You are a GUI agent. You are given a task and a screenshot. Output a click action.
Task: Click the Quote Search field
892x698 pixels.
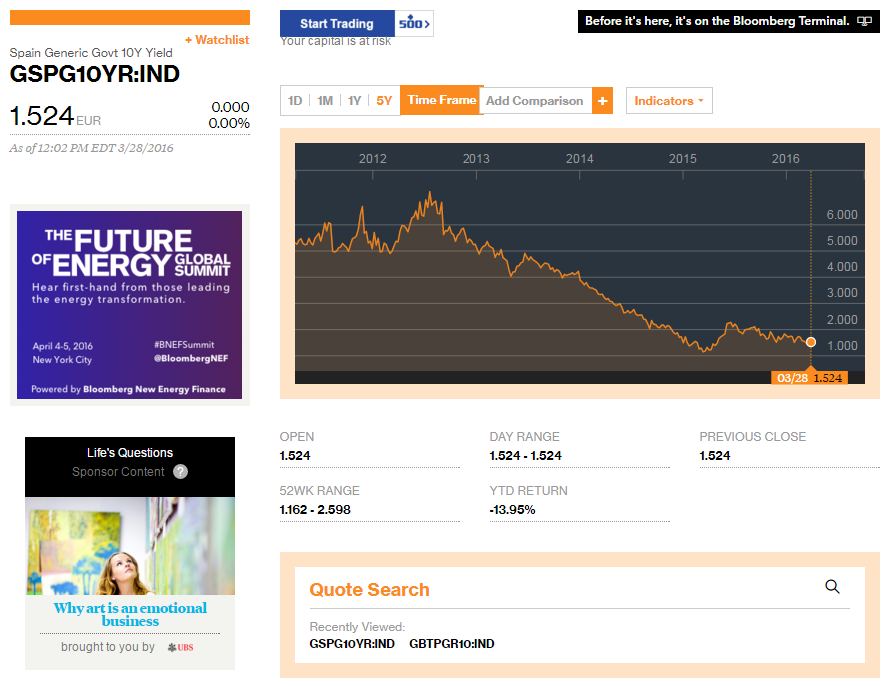(580, 589)
